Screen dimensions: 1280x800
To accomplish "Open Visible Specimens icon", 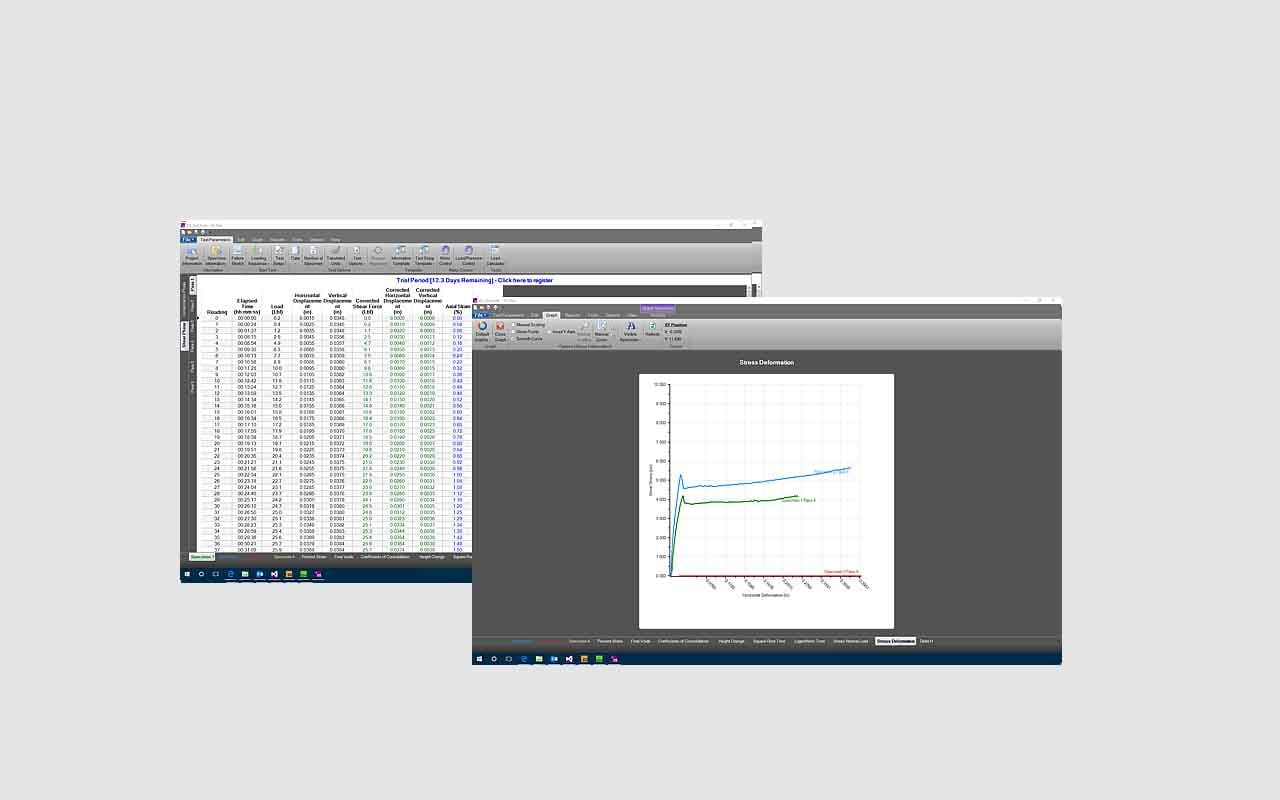I will [x=630, y=332].
